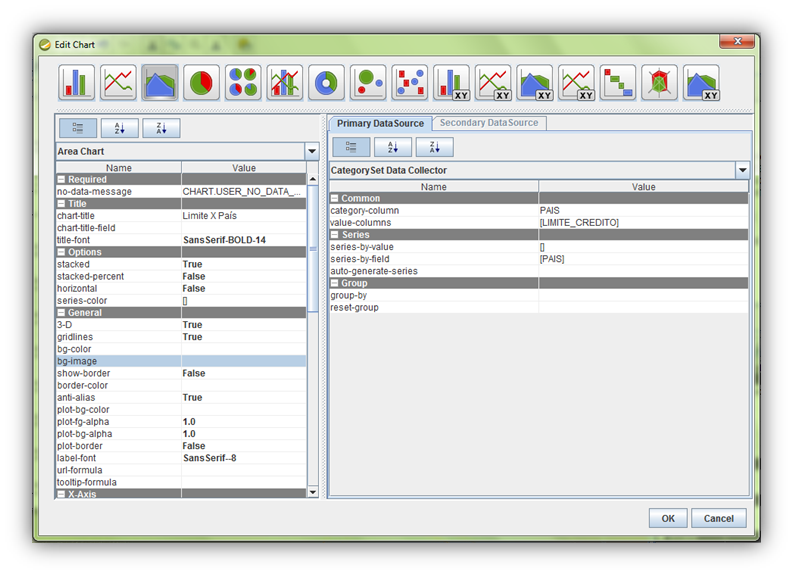The height and width of the screenshot is (575, 793).
Task: Click the Cancel button
Action: coord(718,518)
